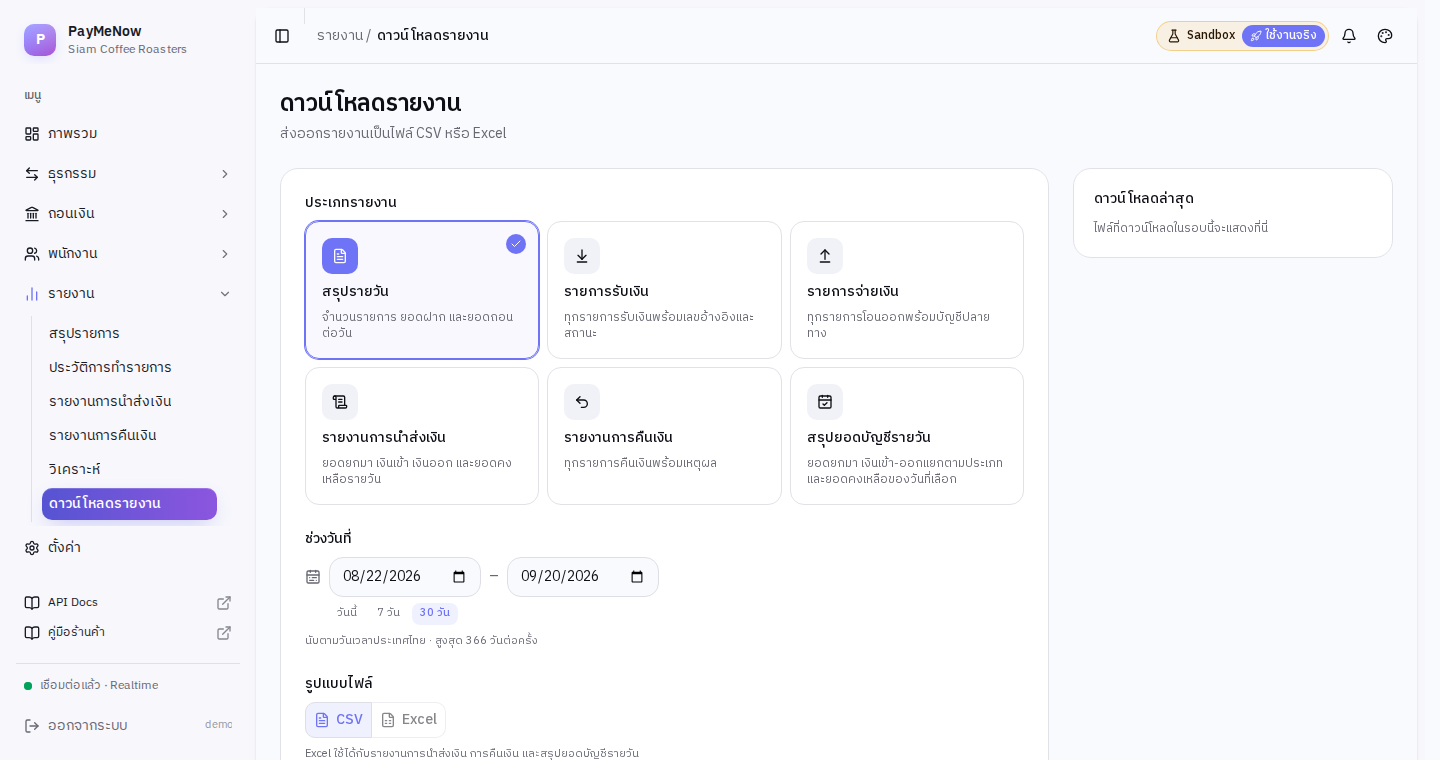Click the Sandbox flask icon
Image resolution: width=1440 pixels, height=760 pixels.
1174,36
